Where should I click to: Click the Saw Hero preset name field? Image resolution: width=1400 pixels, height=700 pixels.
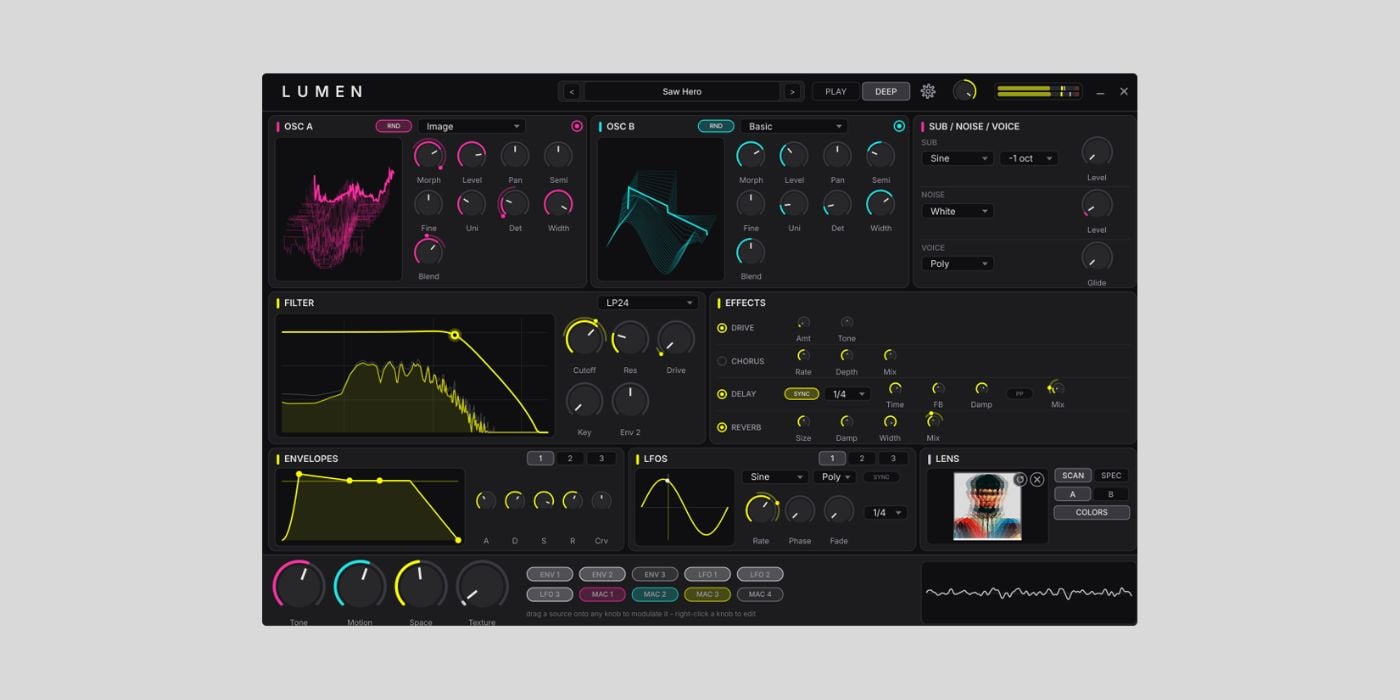(x=682, y=92)
